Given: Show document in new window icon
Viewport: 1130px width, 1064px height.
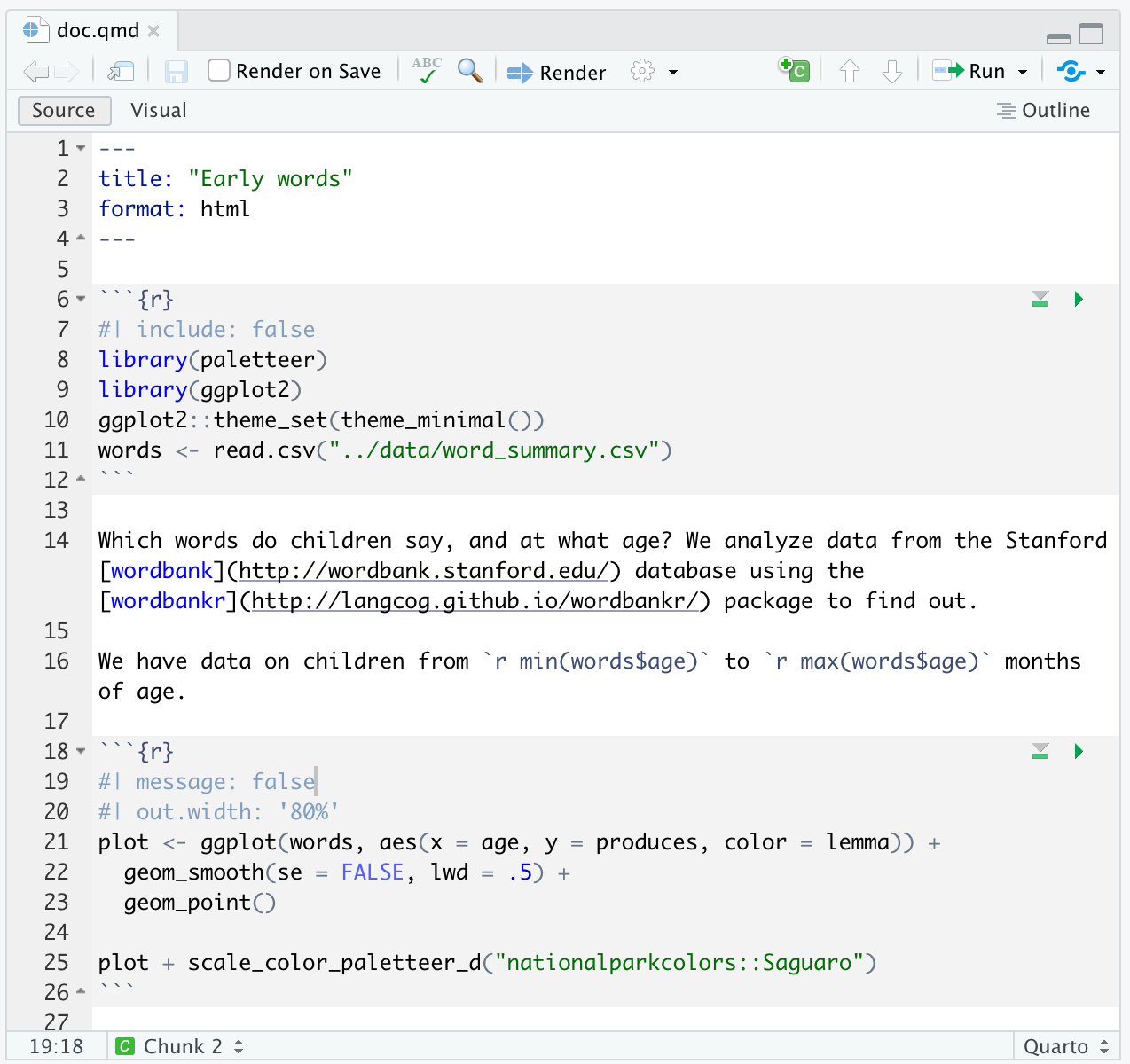Looking at the screenshot, I should pos(121,72).
